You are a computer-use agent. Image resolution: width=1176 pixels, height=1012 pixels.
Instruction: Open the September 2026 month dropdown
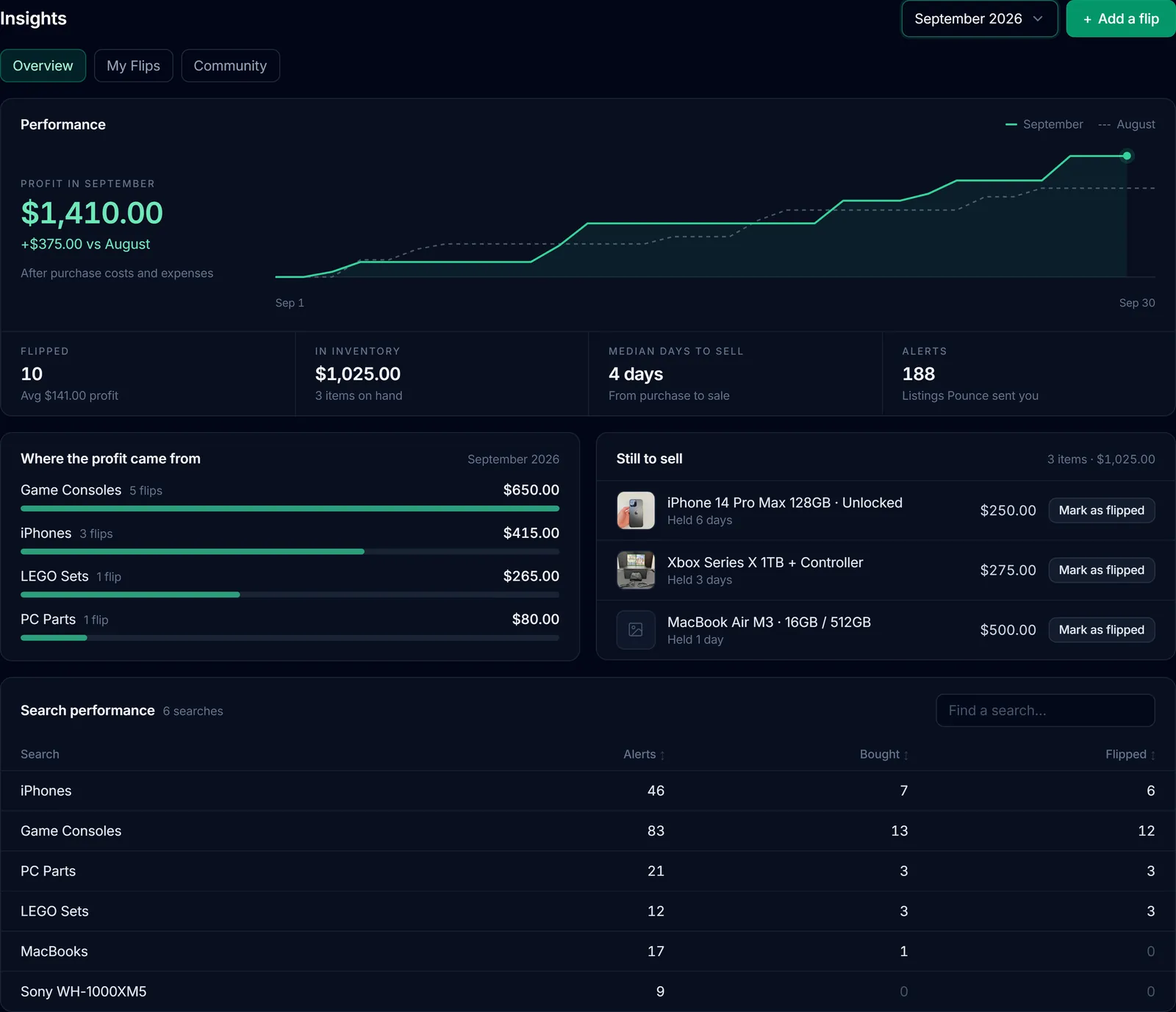[979, 19]
